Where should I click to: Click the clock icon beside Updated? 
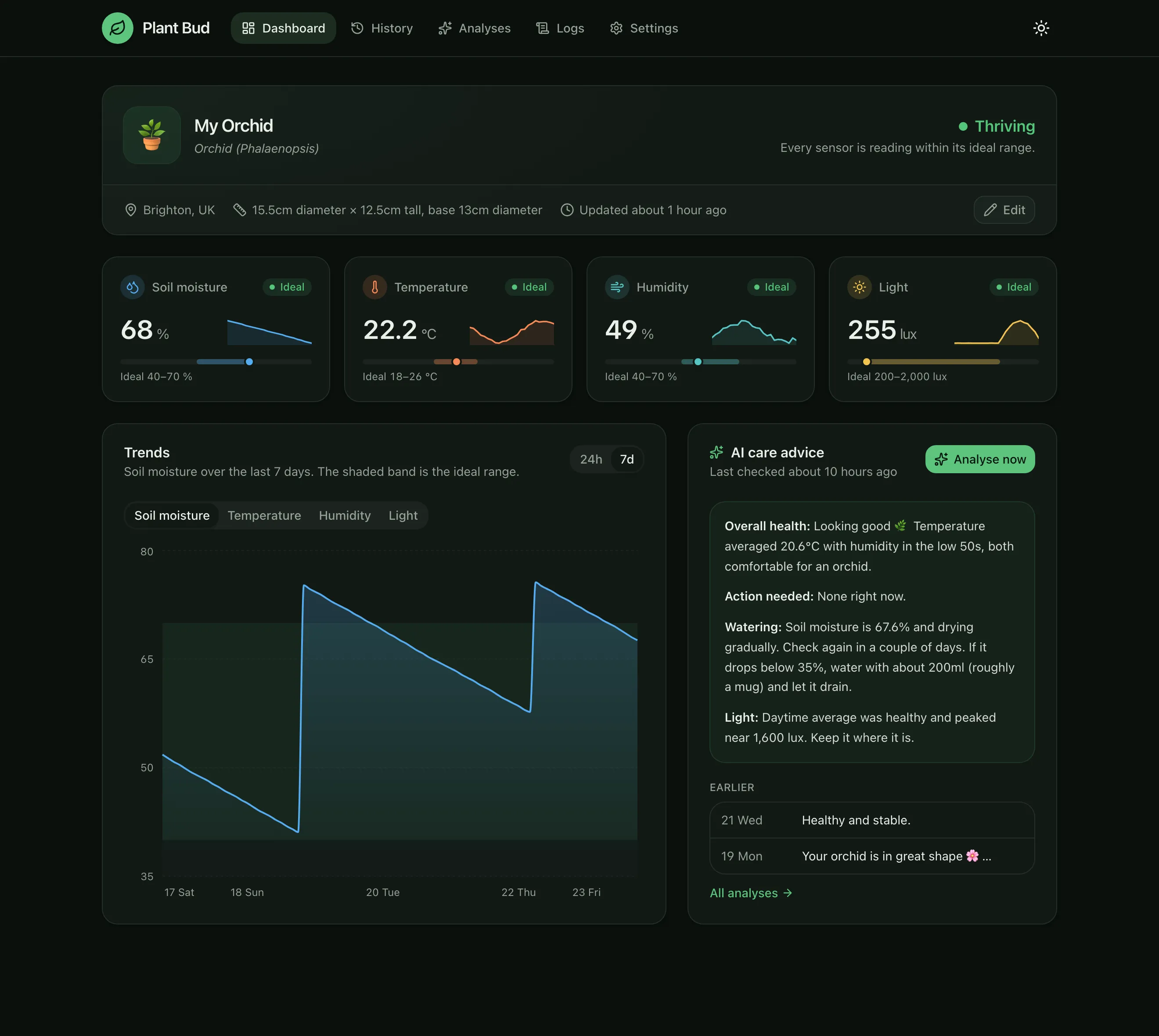pyautogui.click(x=567, y=210)
